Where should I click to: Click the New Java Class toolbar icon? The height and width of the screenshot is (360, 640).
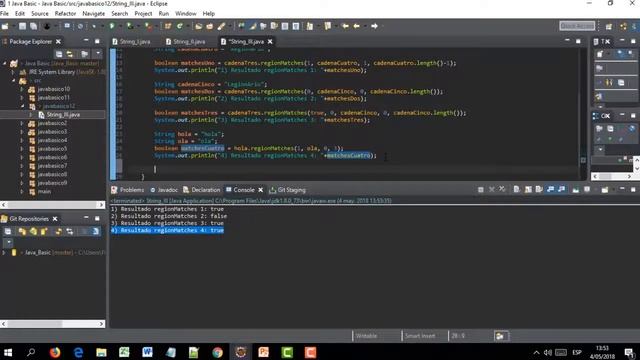pos(179,26)
